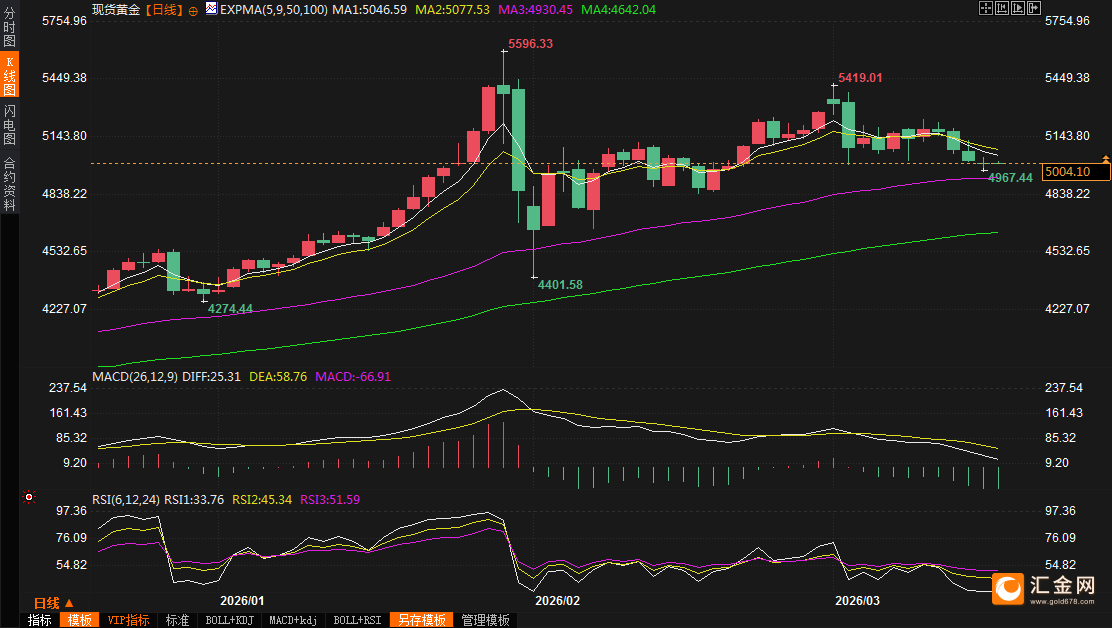This screenshot has height=628, width=1112.
Task: Click the 5004.10 current price label
Action: [x=1075, y=172]
